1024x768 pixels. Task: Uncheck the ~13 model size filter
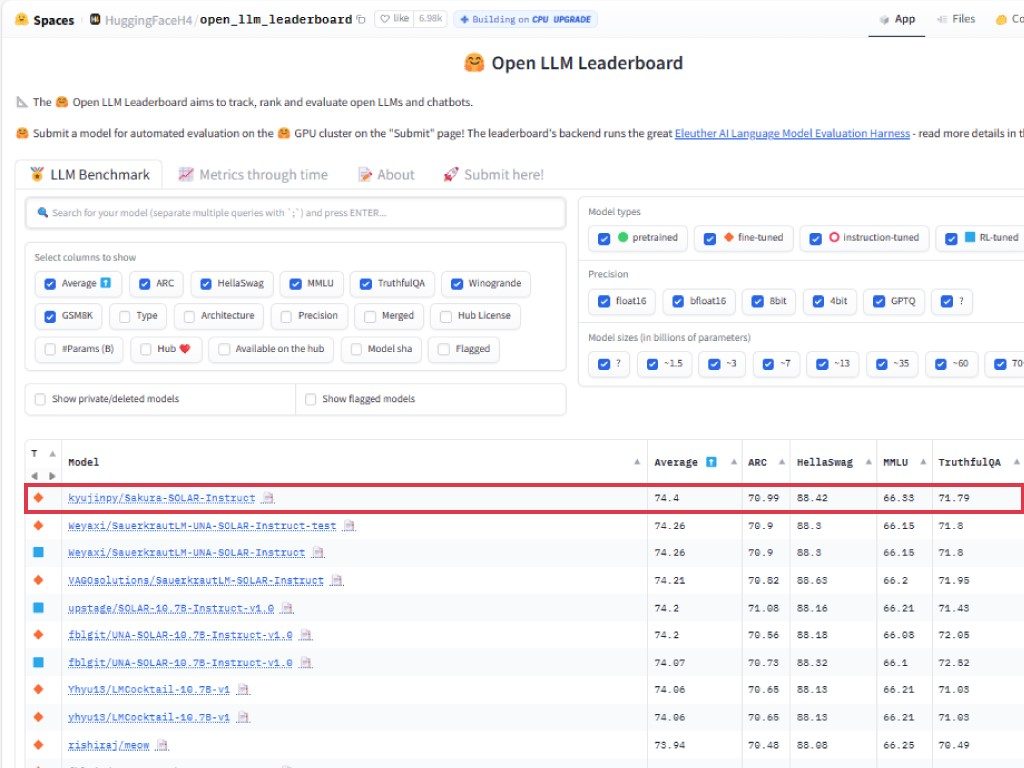pos(822,364)
